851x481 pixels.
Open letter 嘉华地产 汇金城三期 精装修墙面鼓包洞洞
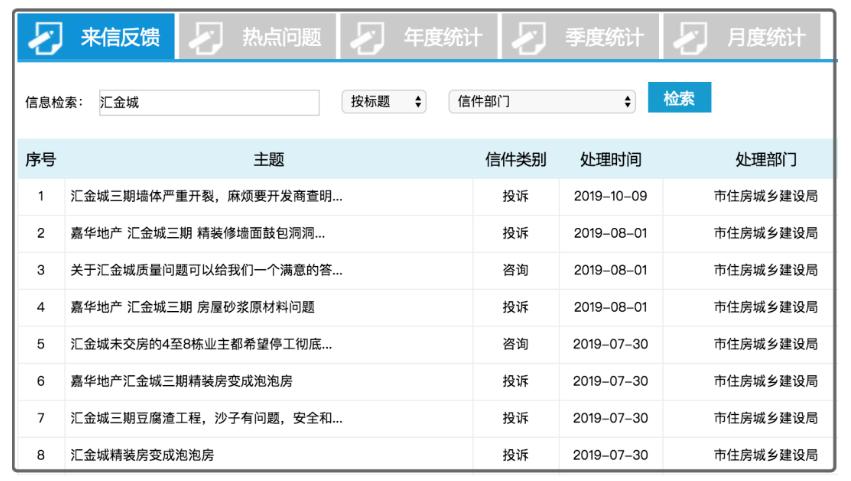[198, 233]
